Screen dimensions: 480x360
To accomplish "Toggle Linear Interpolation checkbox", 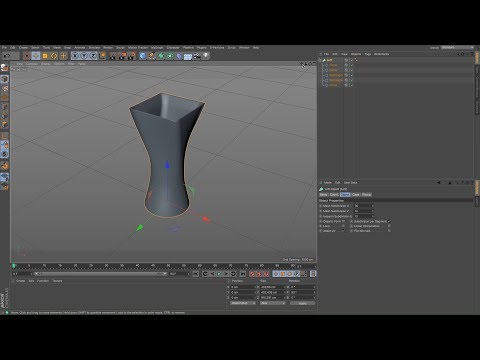I will tap(389, 226).
